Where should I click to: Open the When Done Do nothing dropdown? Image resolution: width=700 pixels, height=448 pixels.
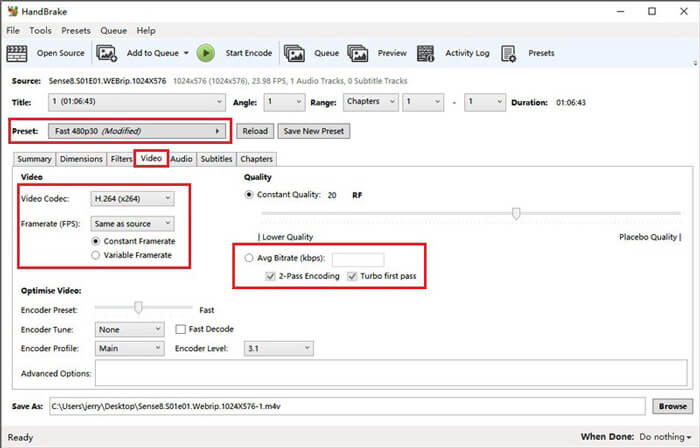point(665,437)
